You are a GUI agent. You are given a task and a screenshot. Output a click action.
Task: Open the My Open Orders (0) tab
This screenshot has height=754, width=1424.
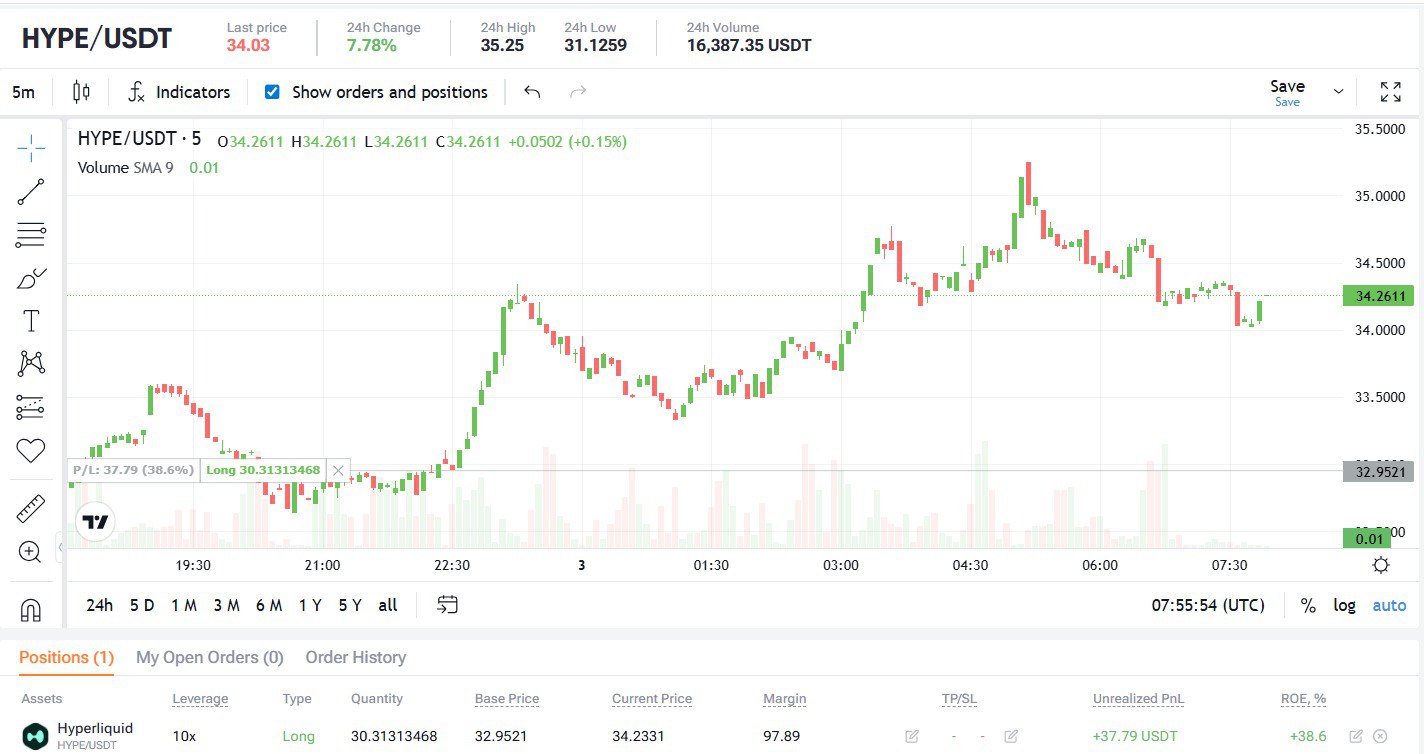click(x=210, y=657)
